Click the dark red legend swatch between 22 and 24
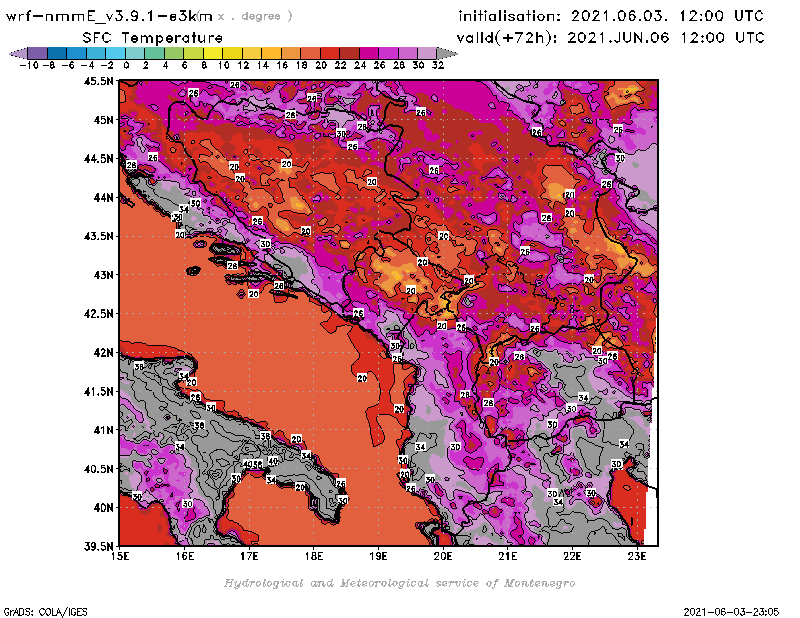The width and height of the screenshot is (800, 618). (x=349, y=53)
